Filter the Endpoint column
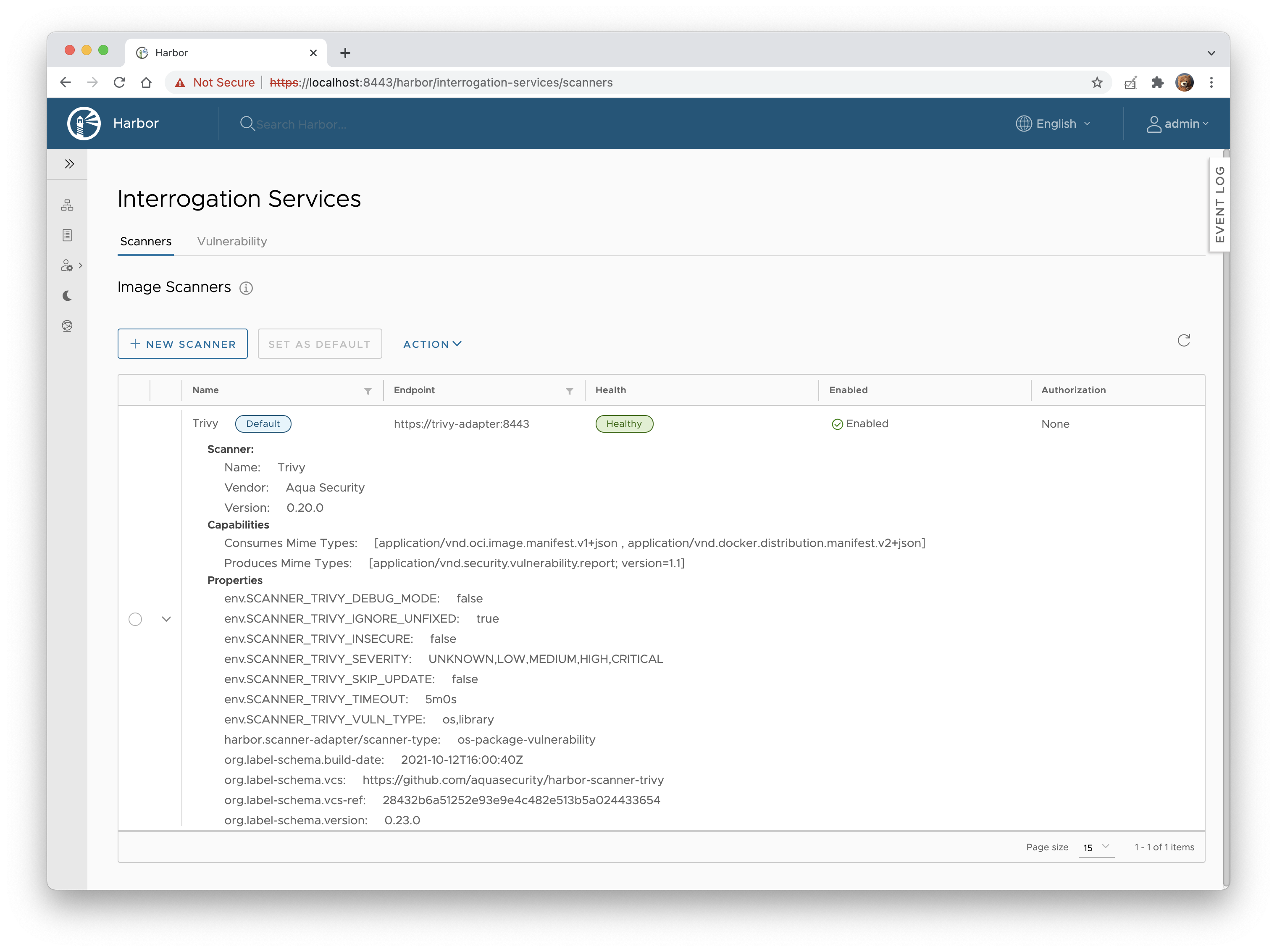This screenshot has width=1277, height=952. coord(569,391)
